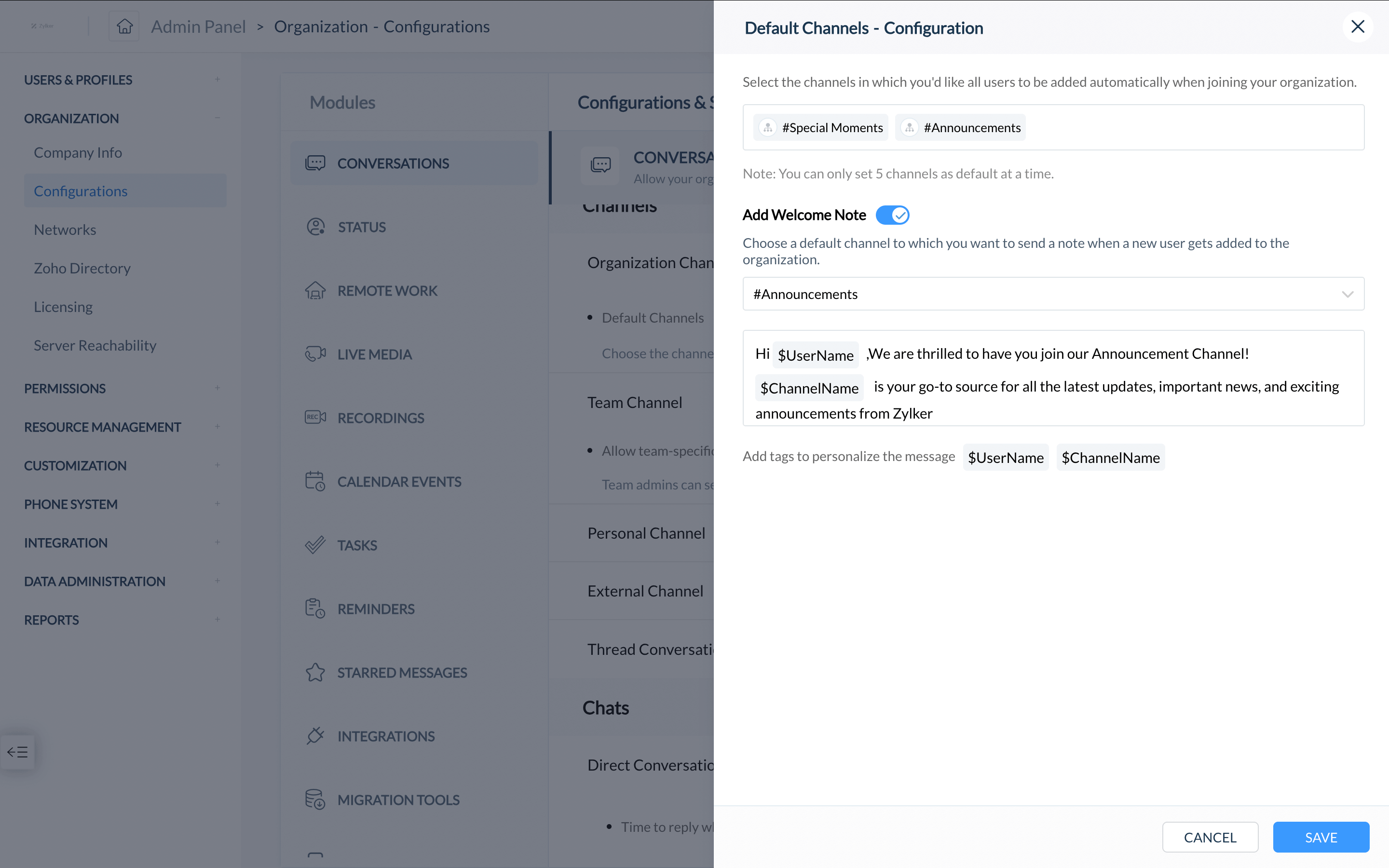Select the Configurations menu item
Viewport: 1389px width, 868px height.
click(x=80, y=191)
